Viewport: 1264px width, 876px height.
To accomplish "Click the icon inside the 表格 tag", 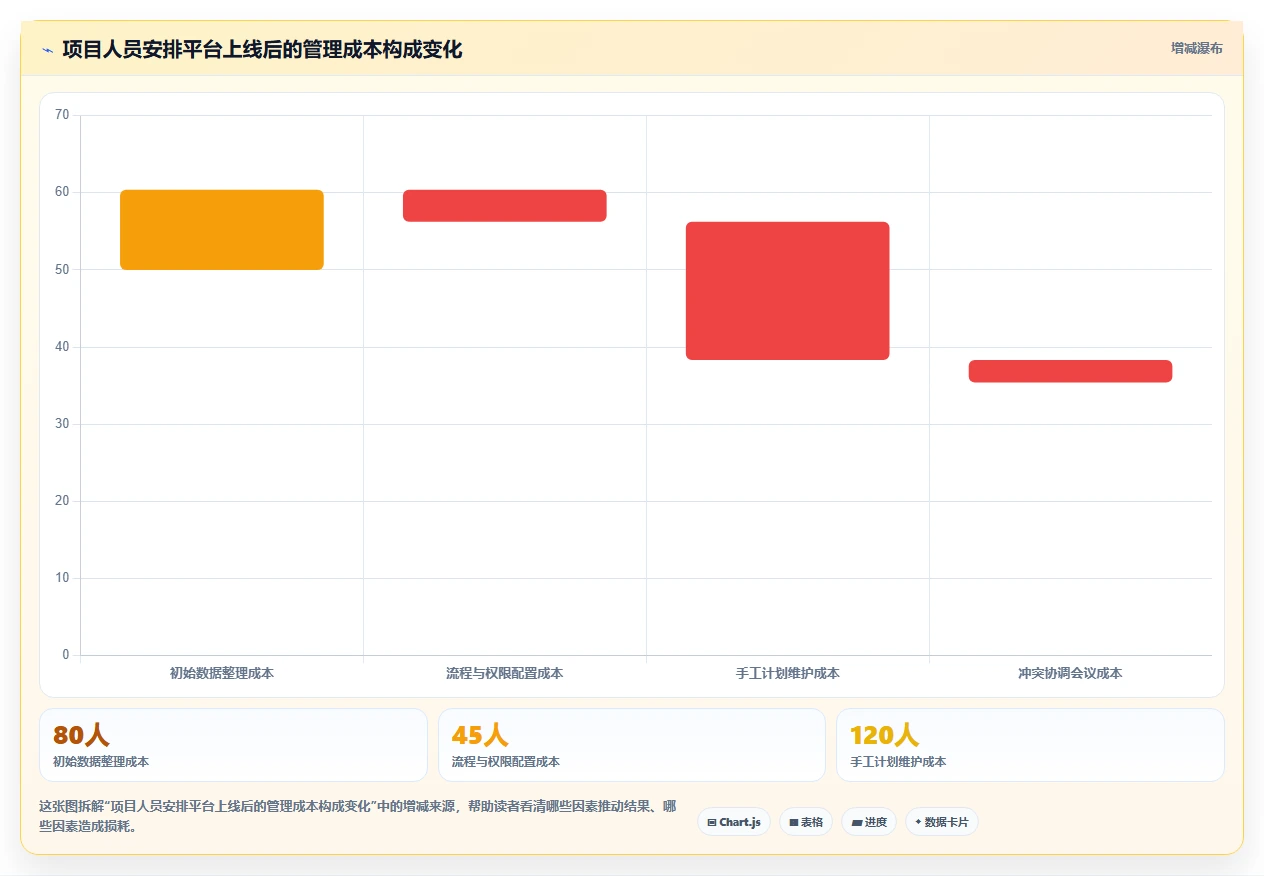I will pos(794,823).
